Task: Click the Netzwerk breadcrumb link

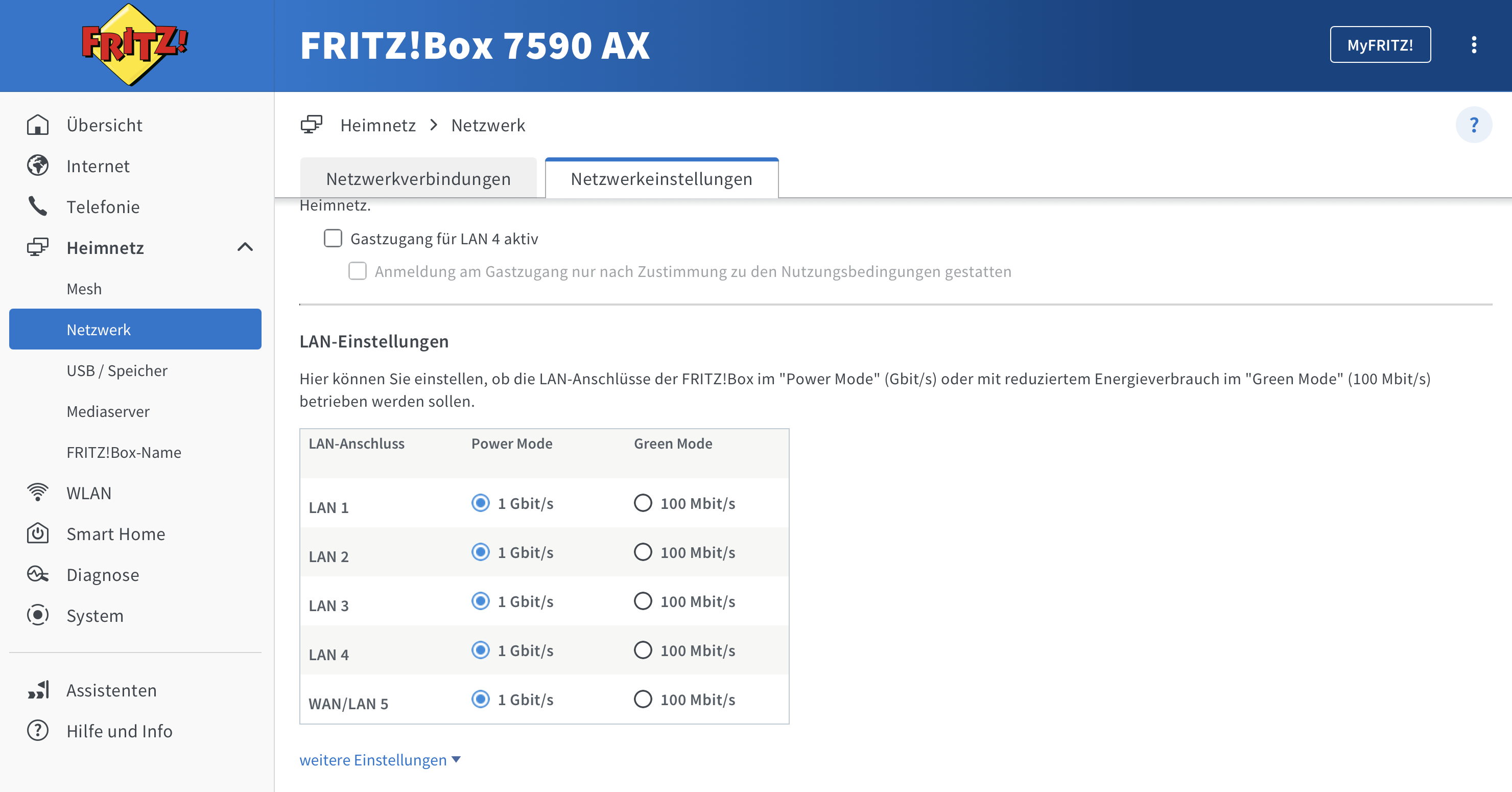Action: pyautogui.click(x=488, y=125)
